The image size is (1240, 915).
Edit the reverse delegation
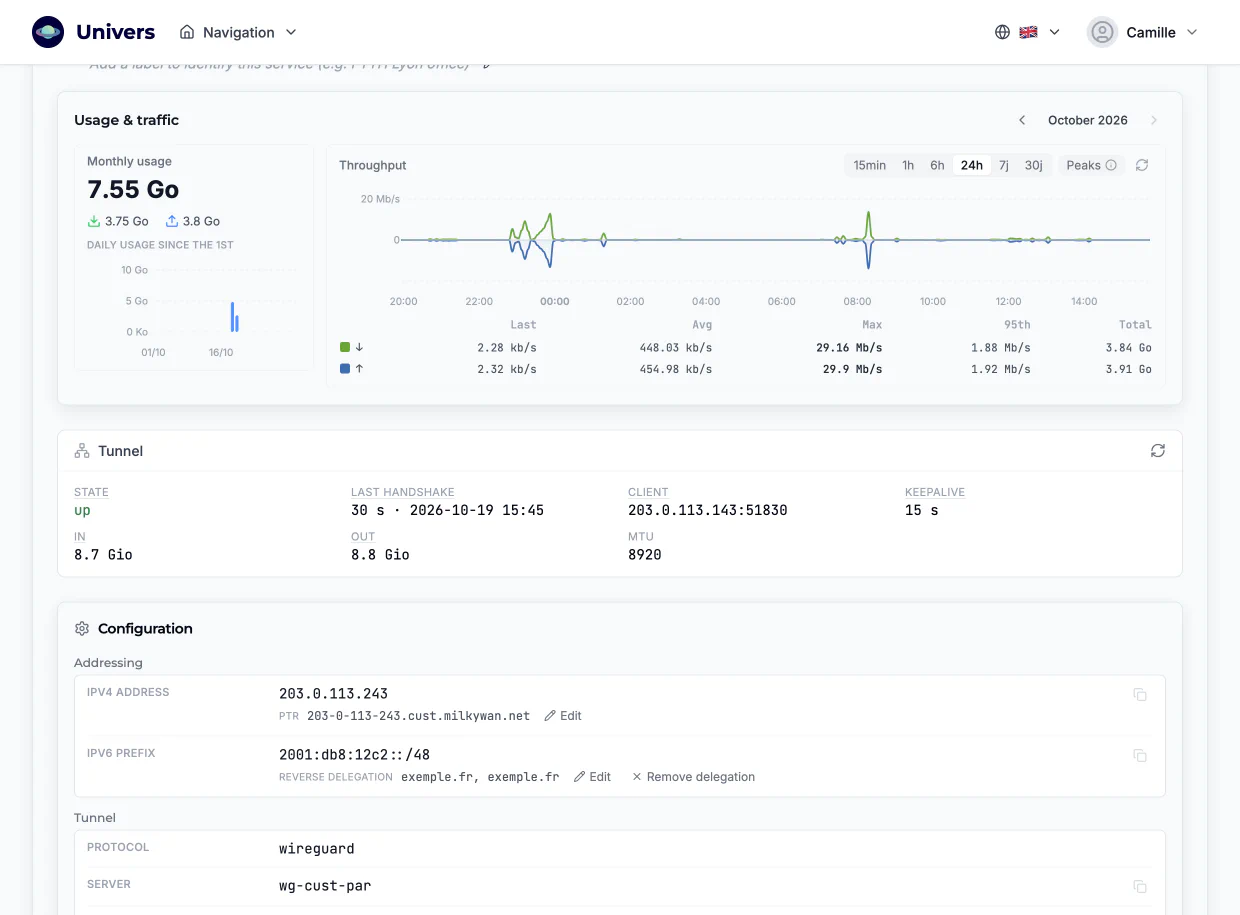coord(592,777)
